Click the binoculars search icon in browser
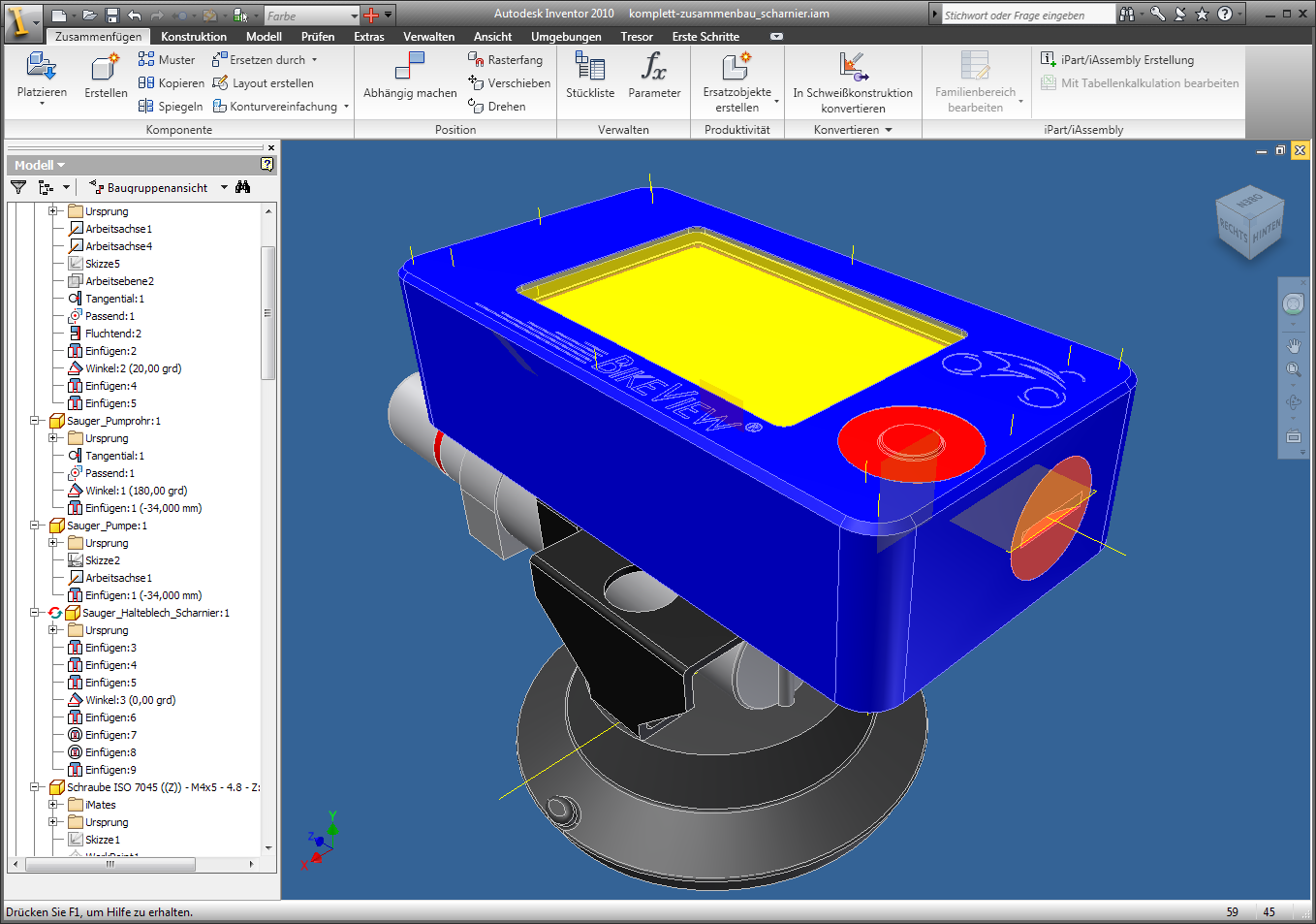 click(x=242, y=187)
